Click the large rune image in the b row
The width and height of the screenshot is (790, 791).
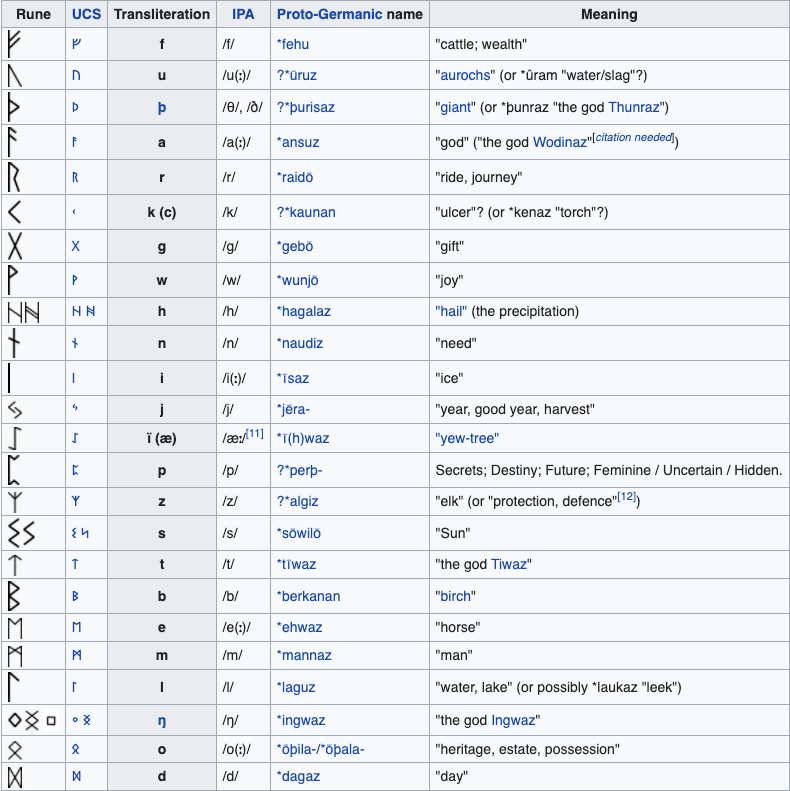(15, 596)
